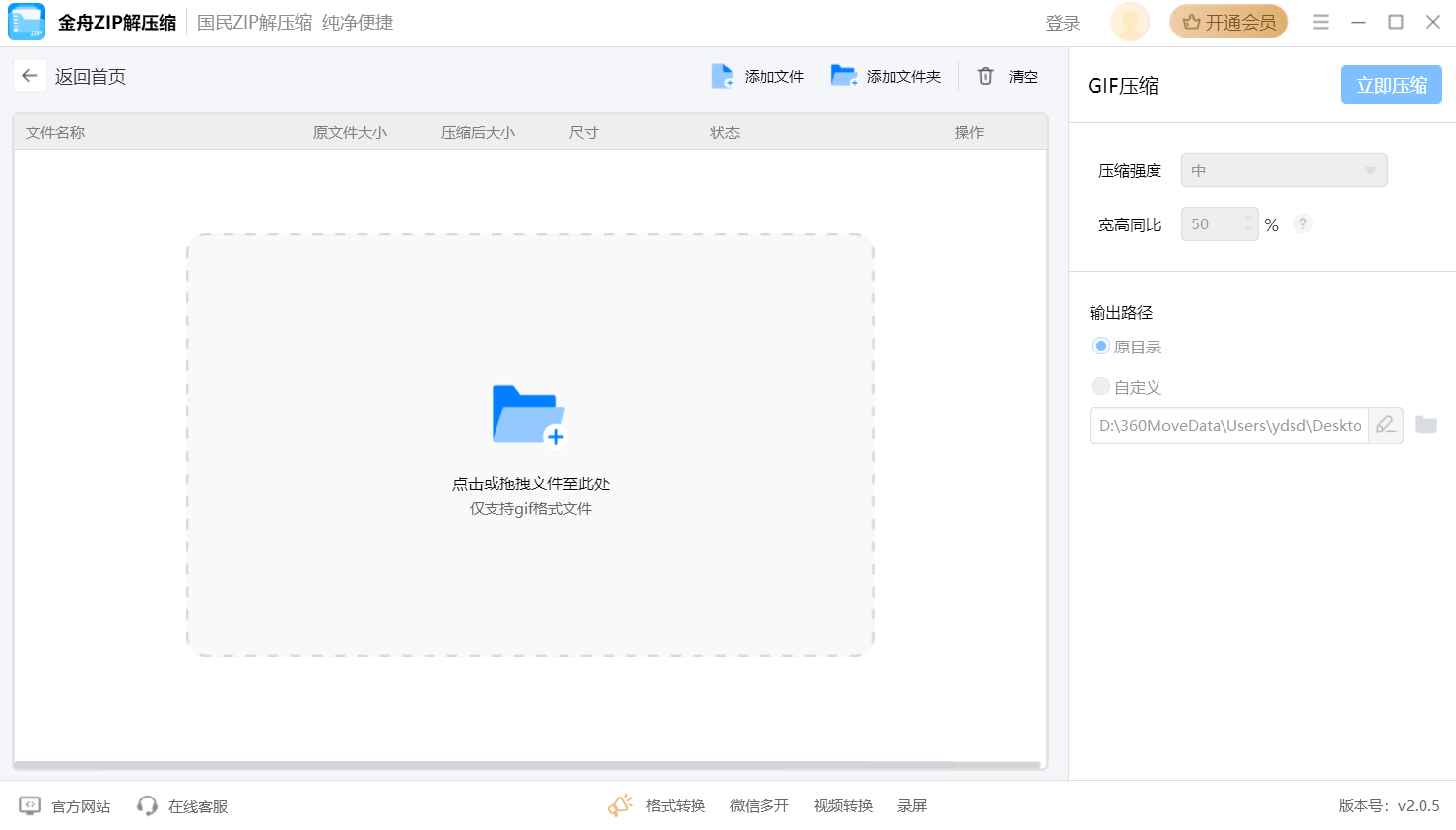Choose 自定义 output path option

(1100, 386)
